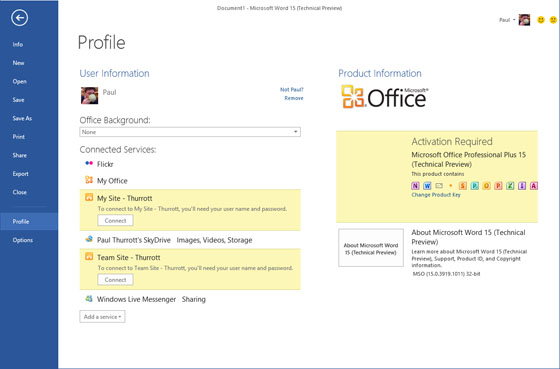Click the Change Product Key link
Screen dimensions: 560x369
coord(436,195)
